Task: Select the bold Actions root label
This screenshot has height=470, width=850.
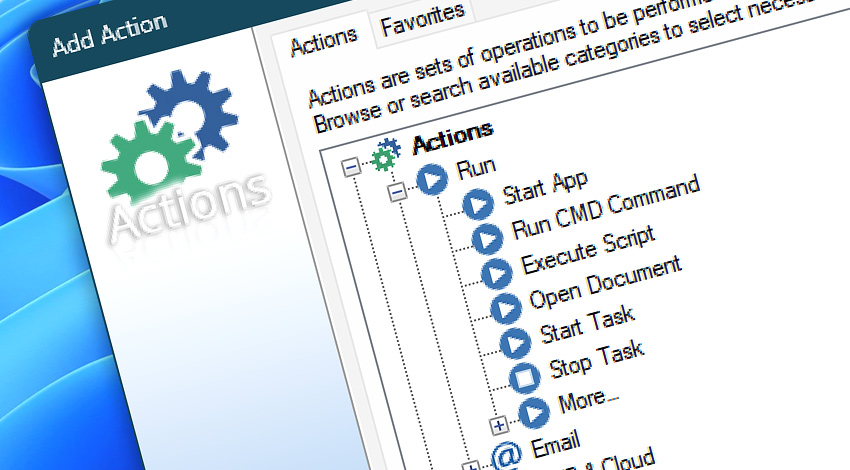Action: tap(453, 137)
